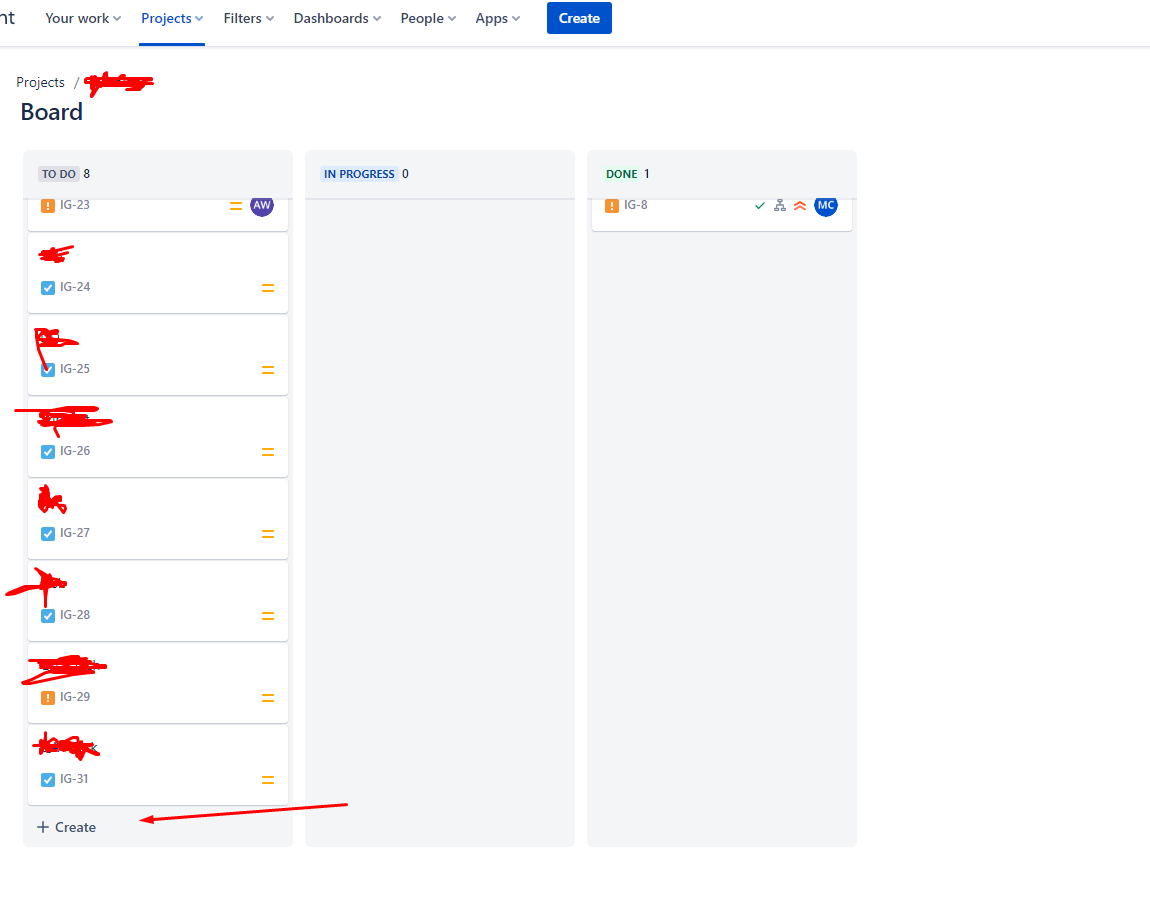Image resolution: width=1150 pixels, height=897 pixels.
Task: Click the To Do issue count 8
Action: (87, 174)
